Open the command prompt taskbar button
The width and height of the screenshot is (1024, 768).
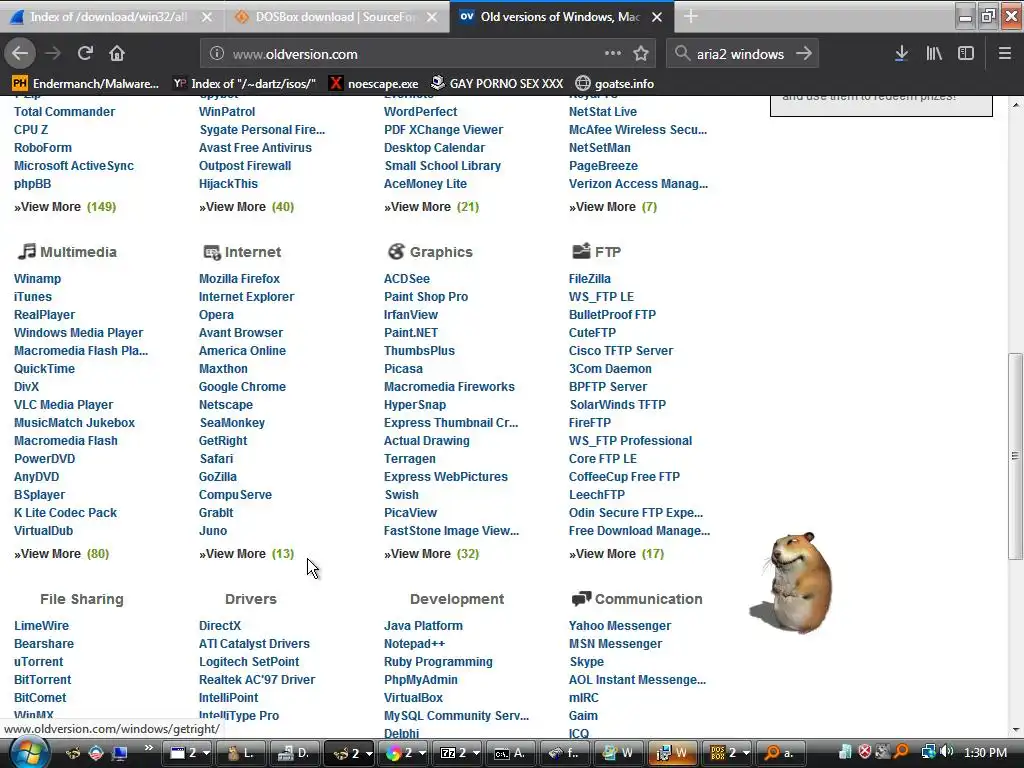[x=510, y=753]
